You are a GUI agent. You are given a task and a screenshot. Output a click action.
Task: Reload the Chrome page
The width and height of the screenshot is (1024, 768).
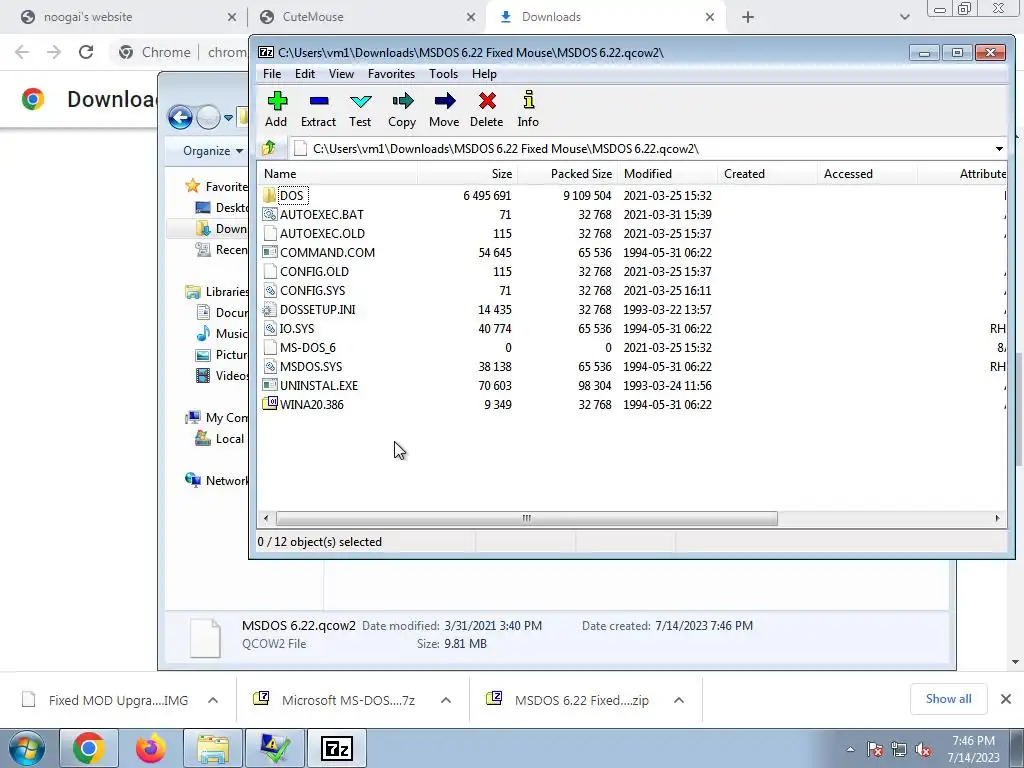(86, 52)
